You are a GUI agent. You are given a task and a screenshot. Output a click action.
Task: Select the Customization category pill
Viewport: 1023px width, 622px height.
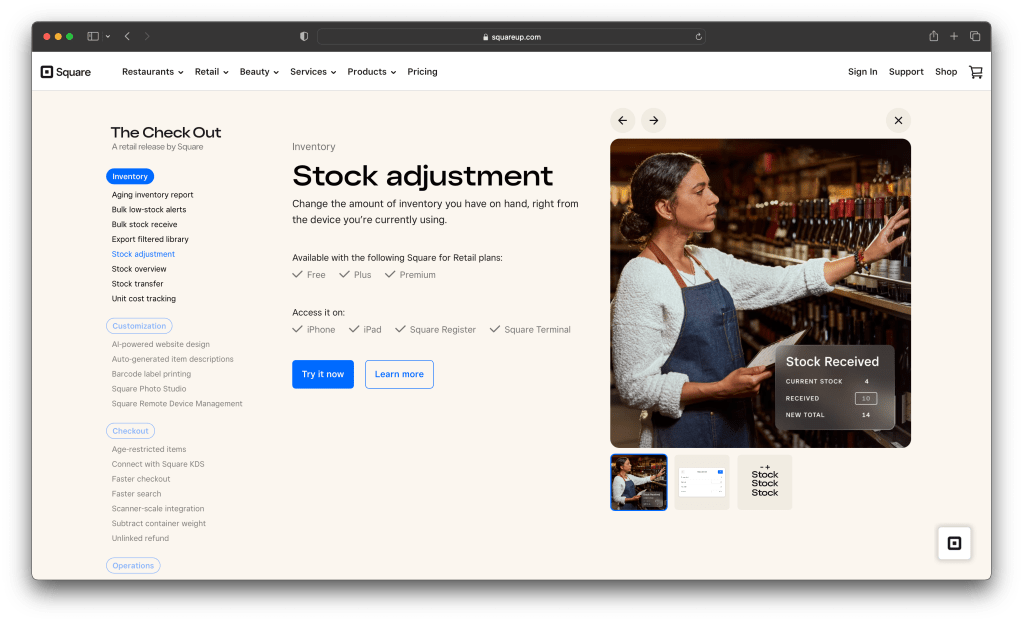[x=139, y=326]
